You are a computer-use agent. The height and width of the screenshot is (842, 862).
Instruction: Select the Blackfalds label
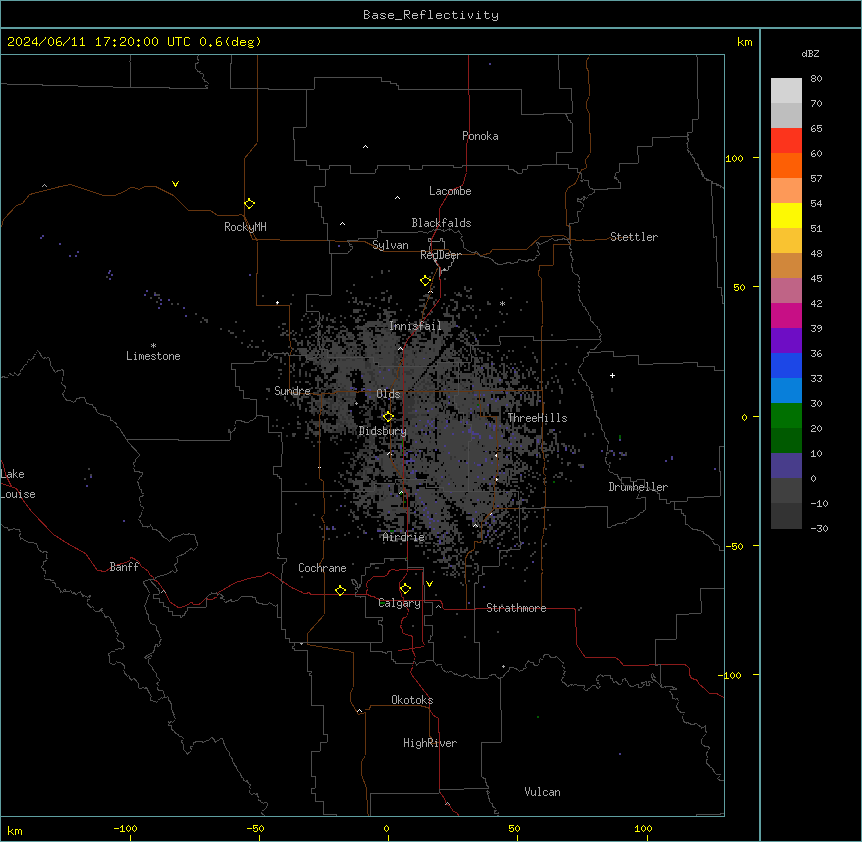tap(441, 223)
